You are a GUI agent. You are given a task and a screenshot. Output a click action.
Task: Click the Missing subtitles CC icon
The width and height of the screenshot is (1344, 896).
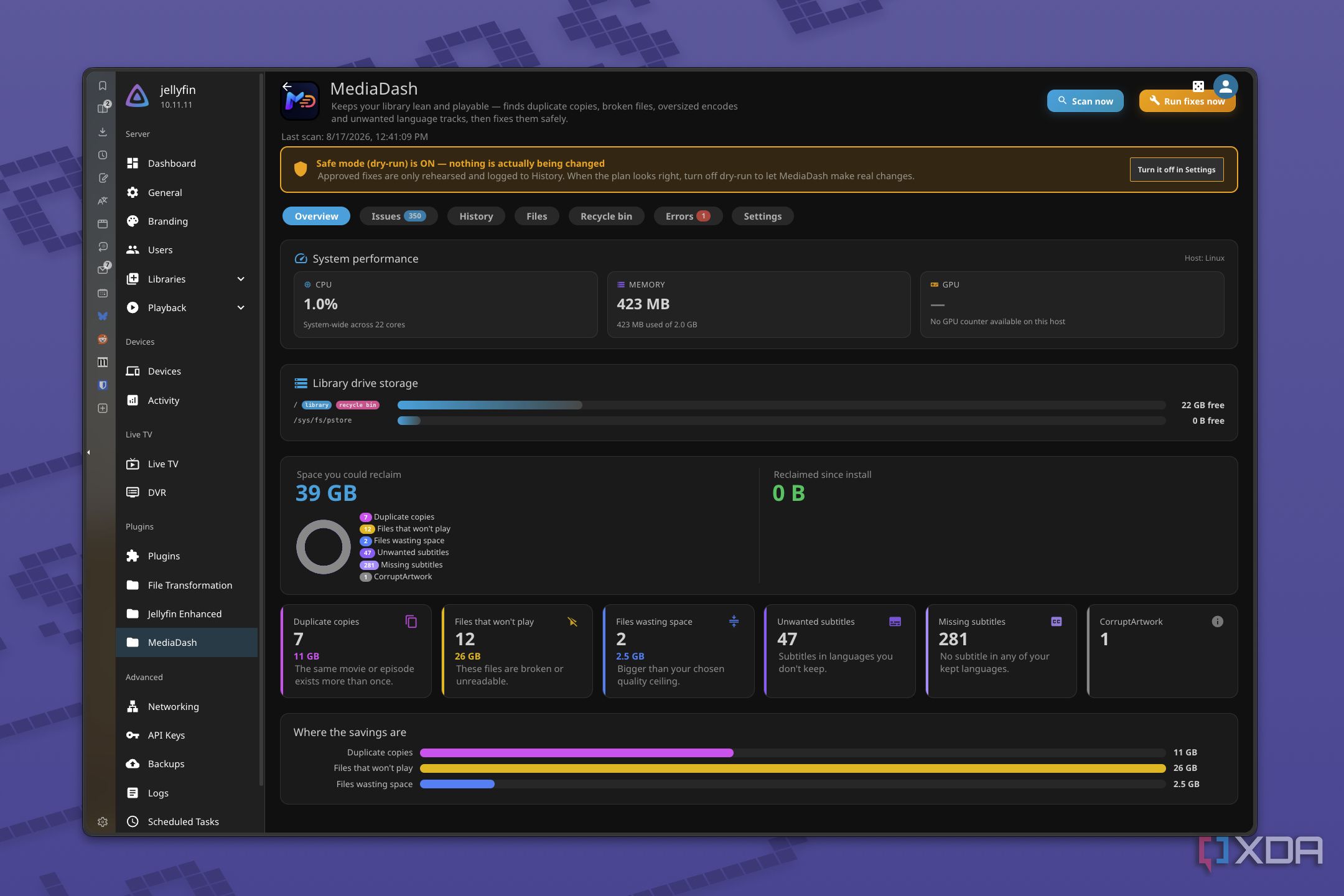coord(1057,622)
